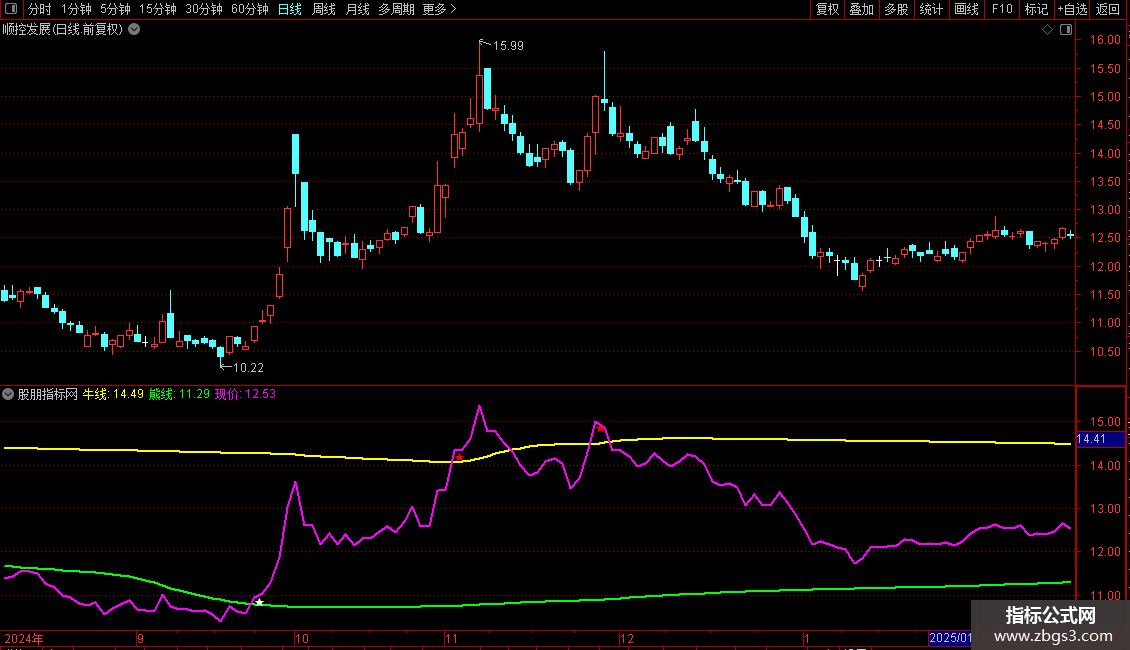Click the month 12 marker on time axis

[x=627, y=638]
